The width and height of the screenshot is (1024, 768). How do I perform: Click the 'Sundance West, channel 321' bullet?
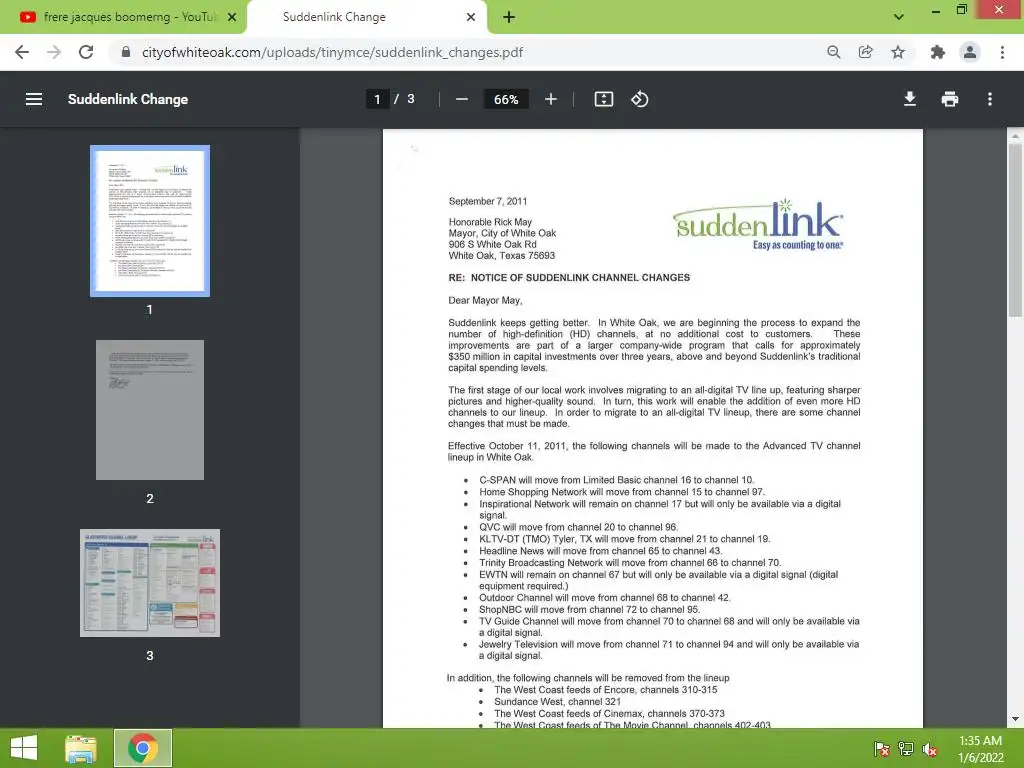[557, 701]
